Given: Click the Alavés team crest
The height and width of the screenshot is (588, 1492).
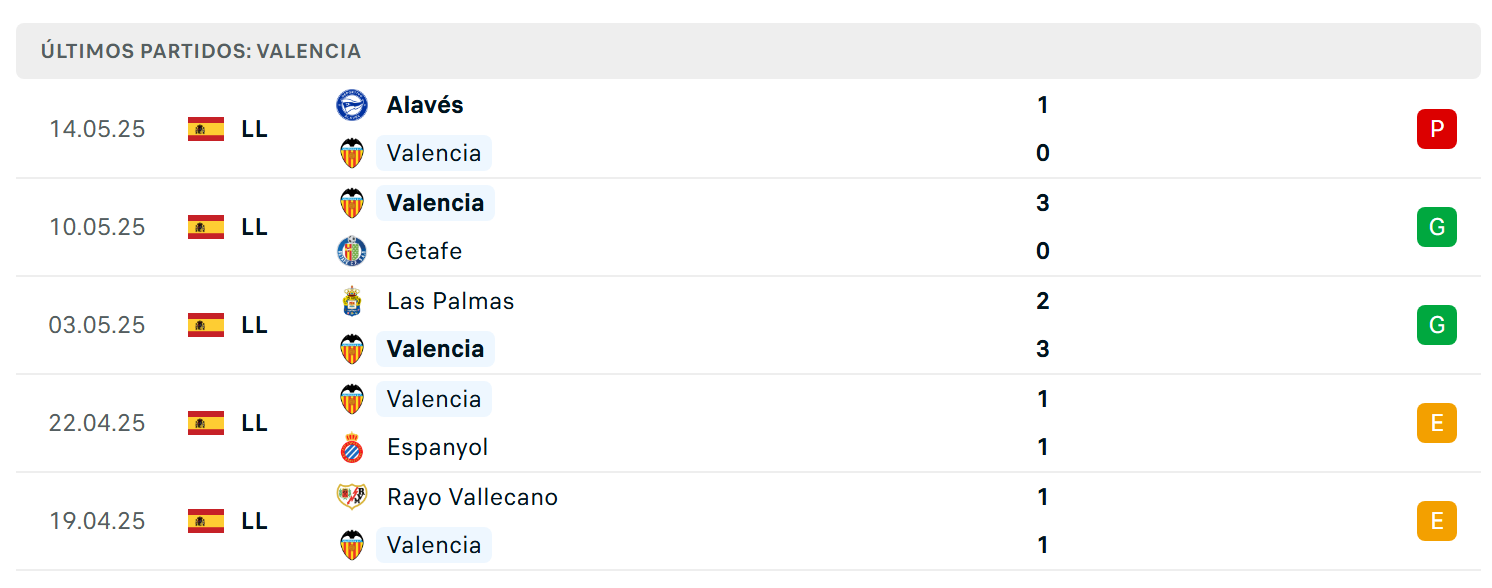Looking at the screenshot, I should click(x=352, y=105).
